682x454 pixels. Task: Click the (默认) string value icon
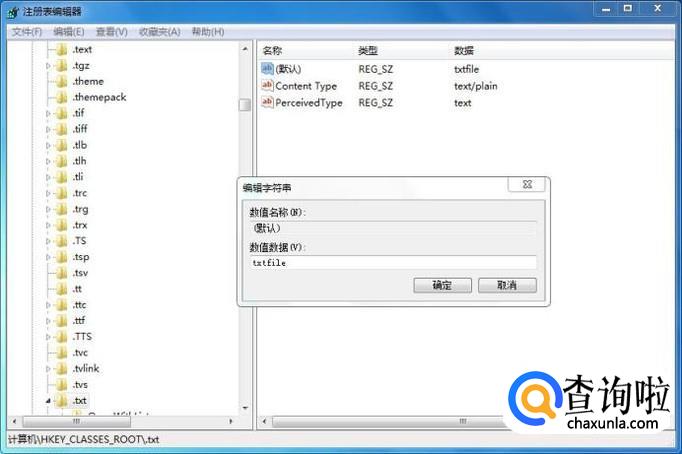(x=267, y=68)
